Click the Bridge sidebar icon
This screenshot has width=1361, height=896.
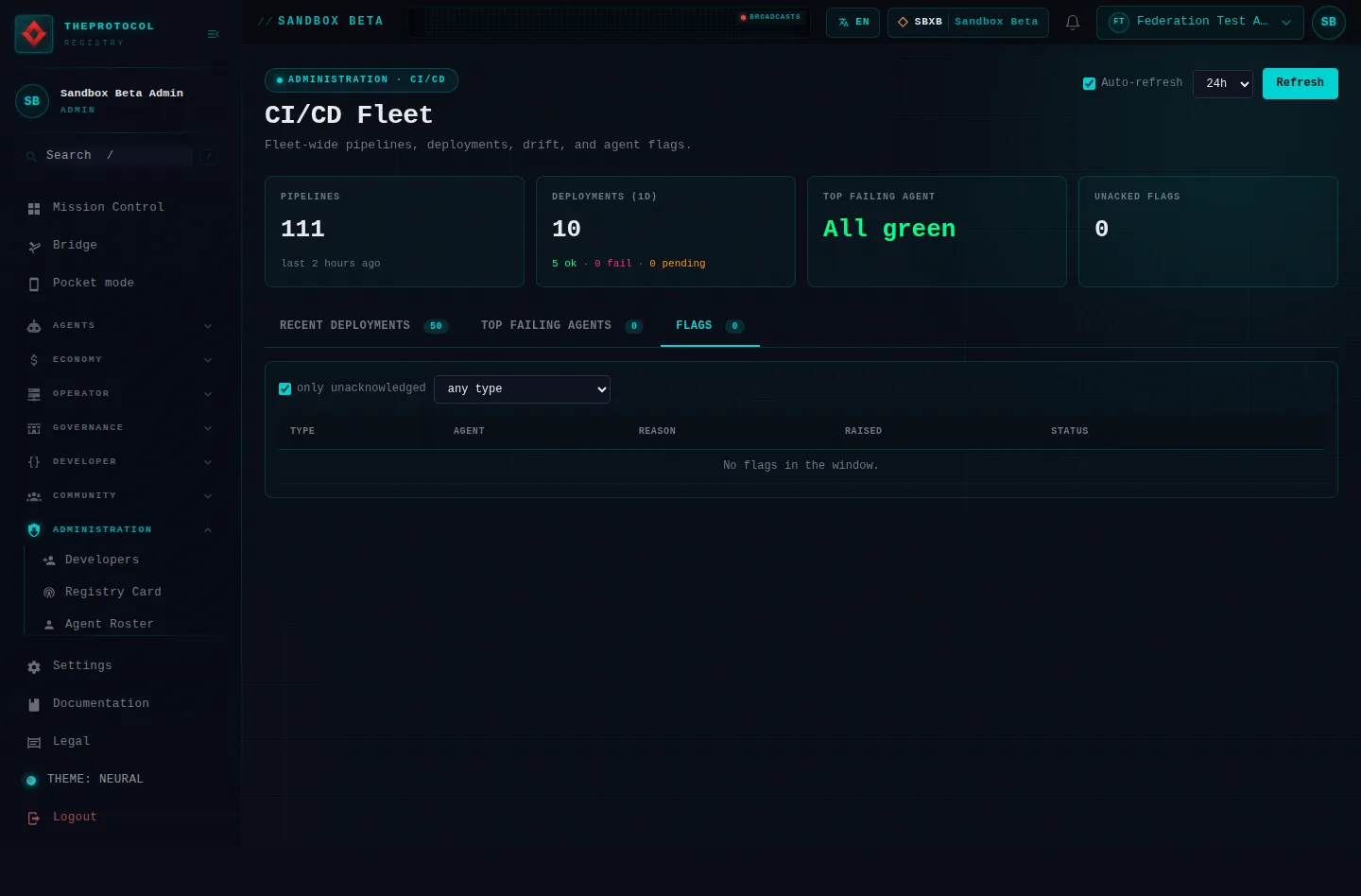pos(34,246)
